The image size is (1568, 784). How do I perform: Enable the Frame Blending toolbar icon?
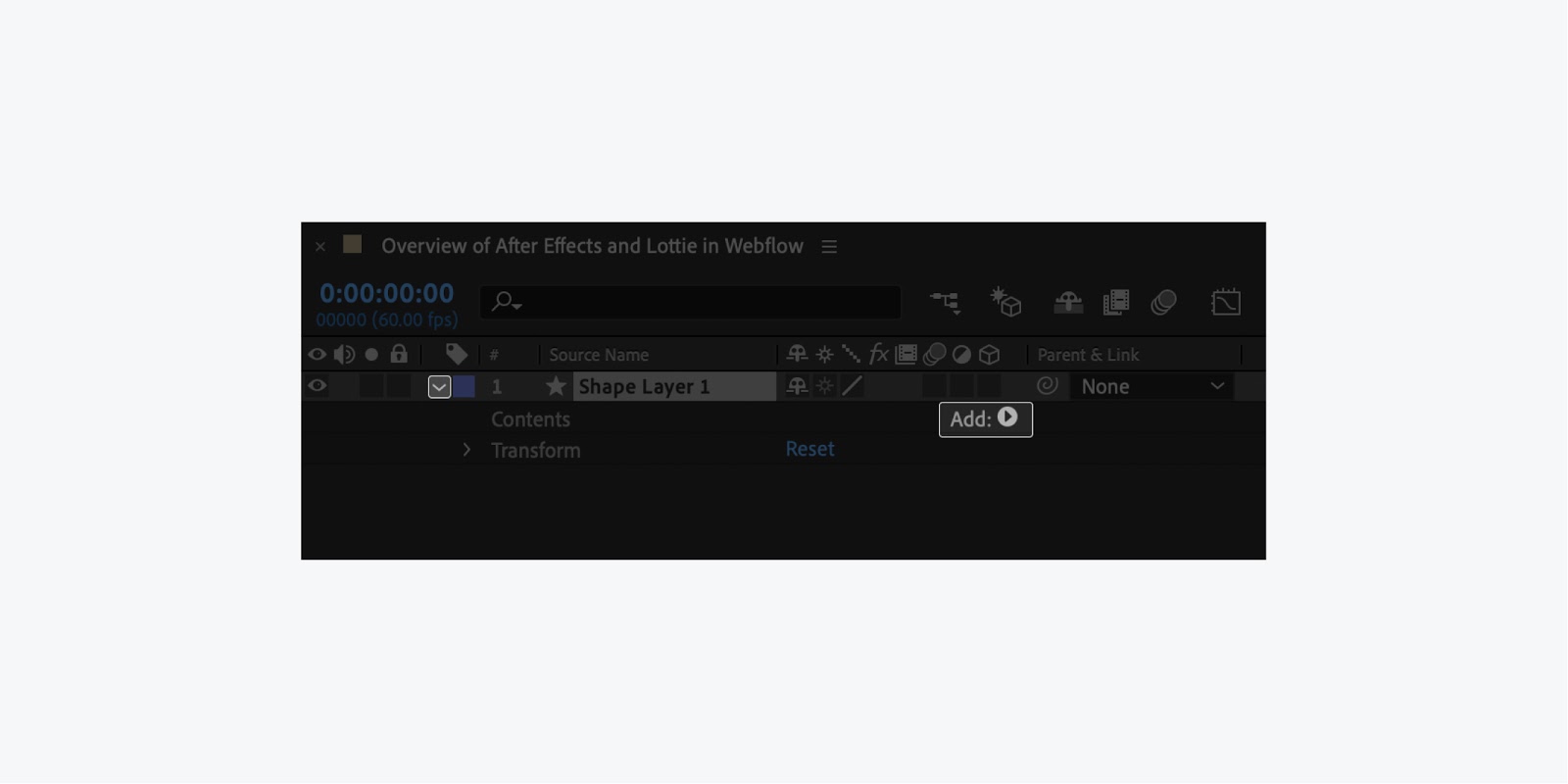pos(1116,303)
